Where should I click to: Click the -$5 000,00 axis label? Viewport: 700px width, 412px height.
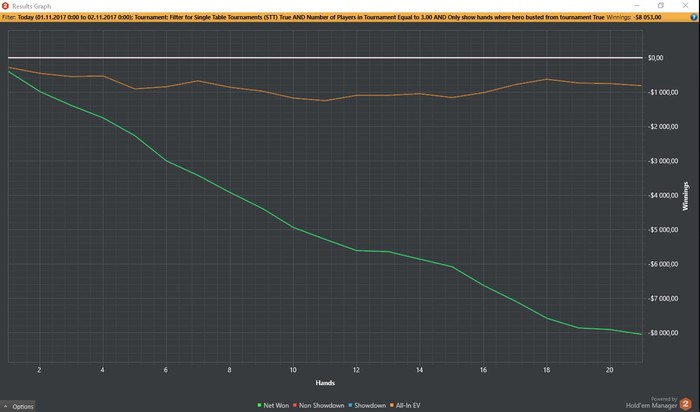663,229
